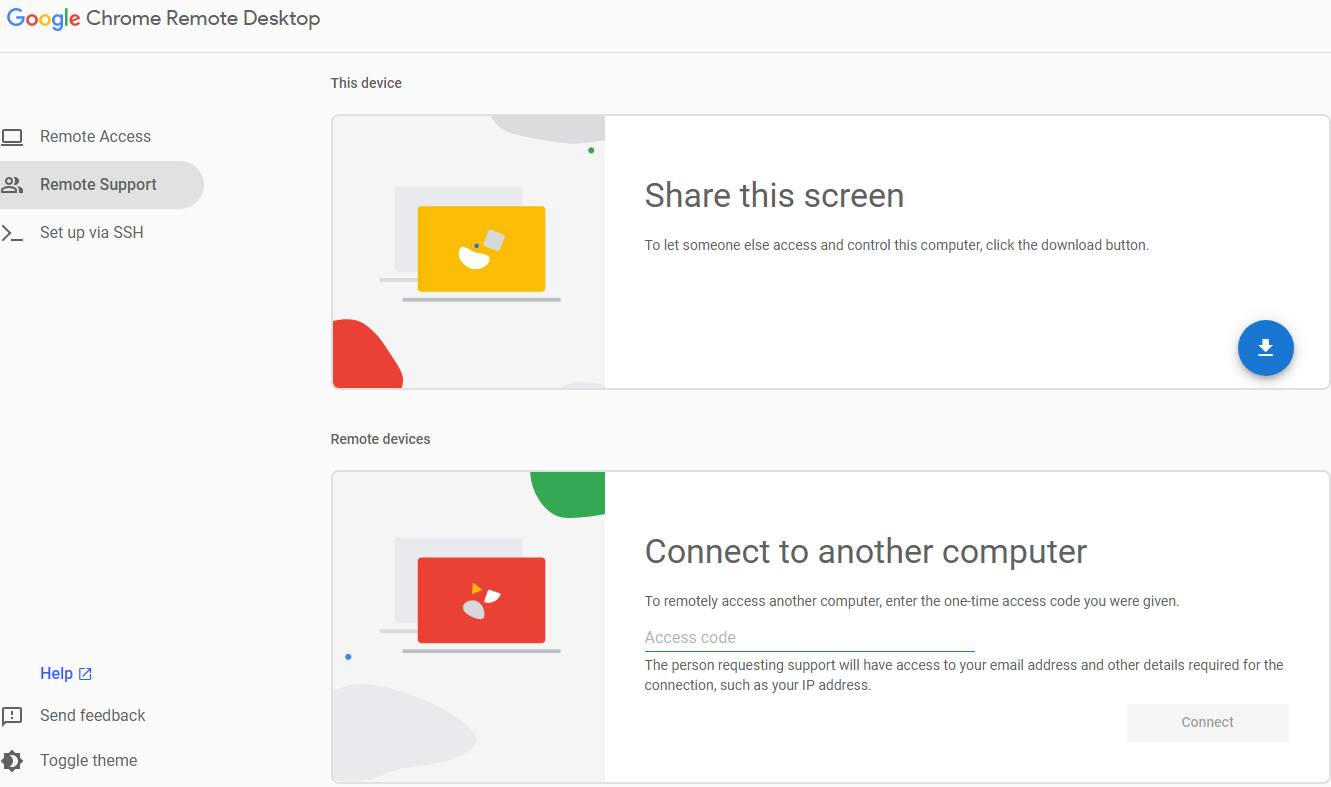
Task: Open Remote Access laptop icon
Action: coord(12,137)
